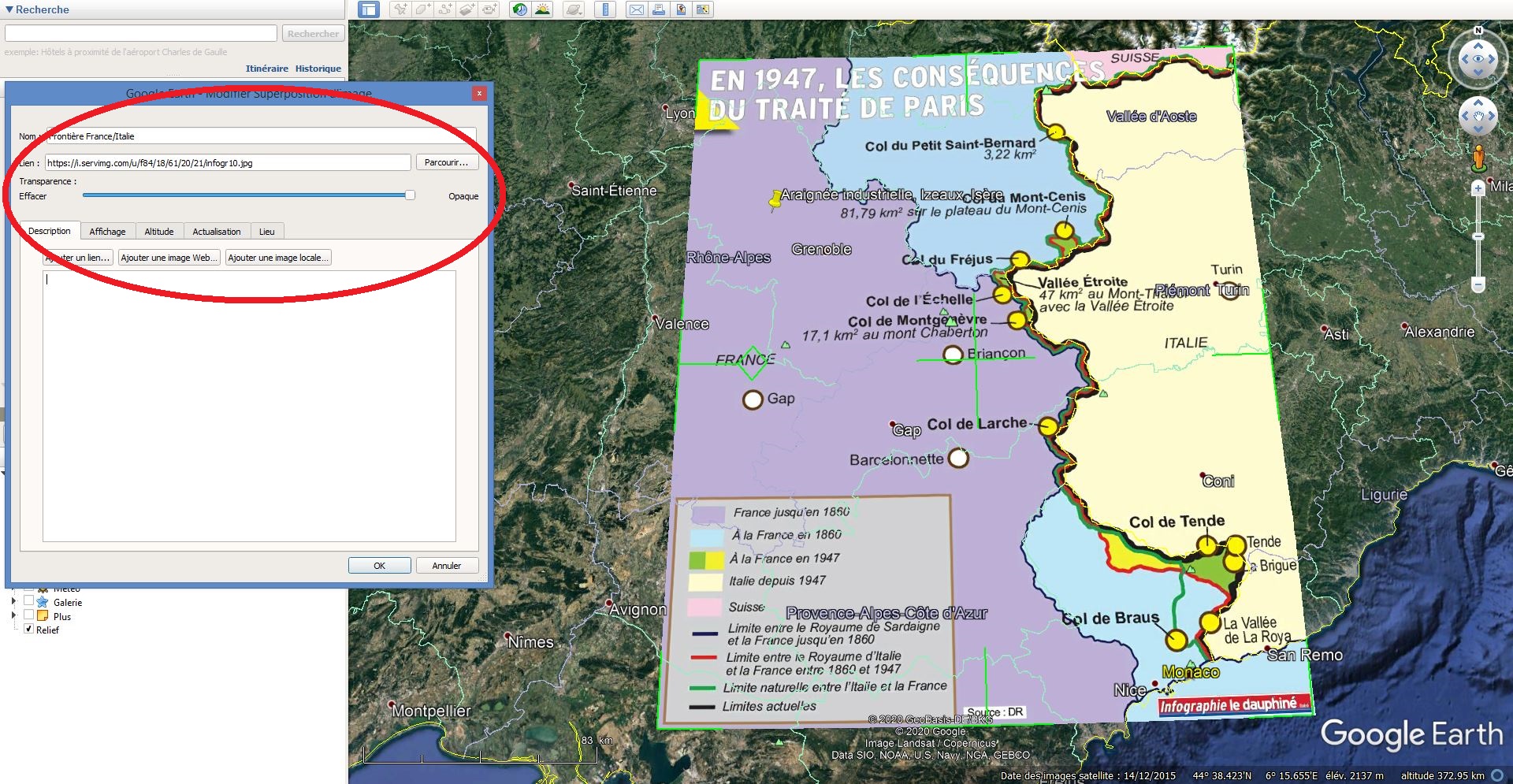Click the Araignée industrielle yellow pushpin

775,201
